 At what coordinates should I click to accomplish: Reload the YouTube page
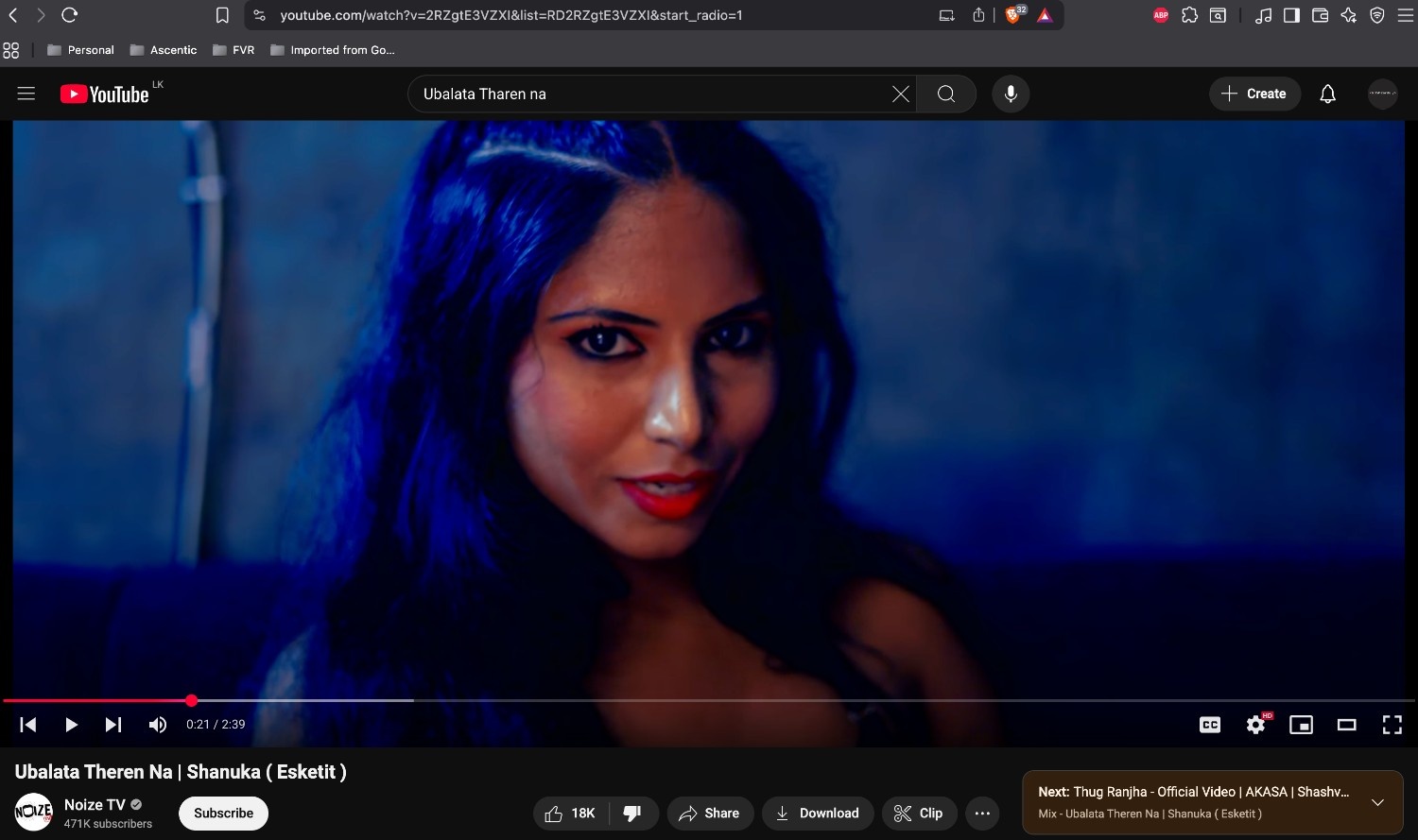69,15
